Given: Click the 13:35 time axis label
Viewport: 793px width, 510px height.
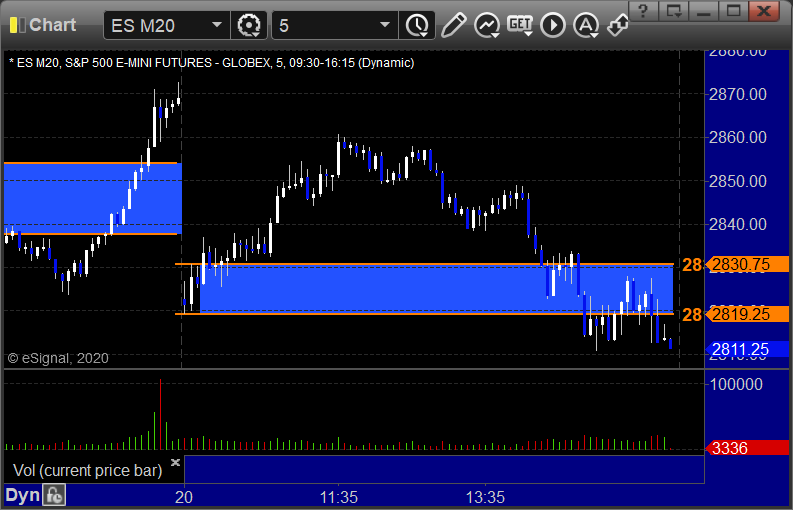Looking at the screenshot, I should click(485, 497).
